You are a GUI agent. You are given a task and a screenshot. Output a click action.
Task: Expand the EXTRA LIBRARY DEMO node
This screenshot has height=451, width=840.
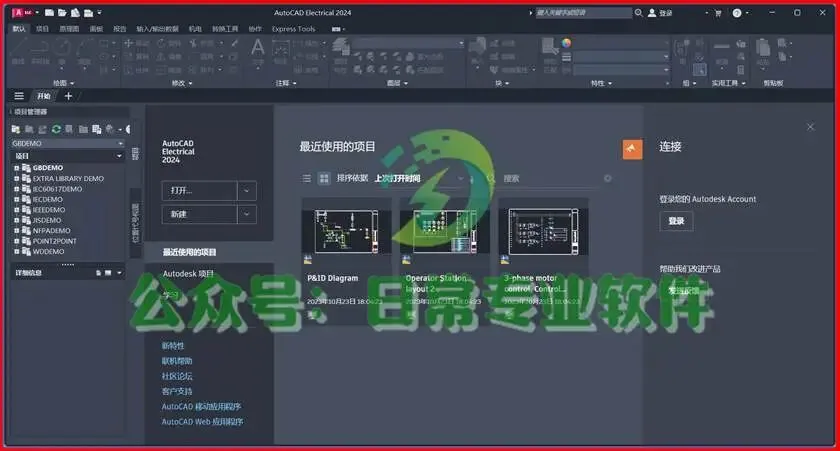point(17,178)
